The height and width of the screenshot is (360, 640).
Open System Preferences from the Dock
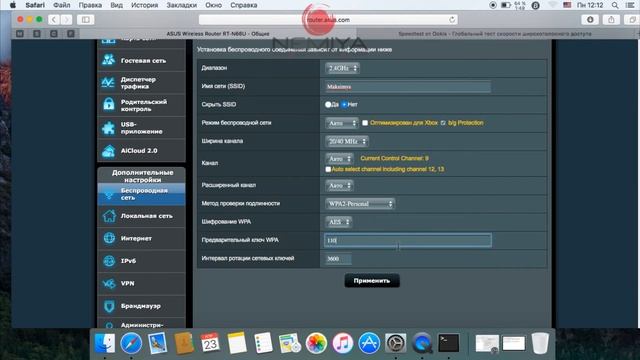396,343
